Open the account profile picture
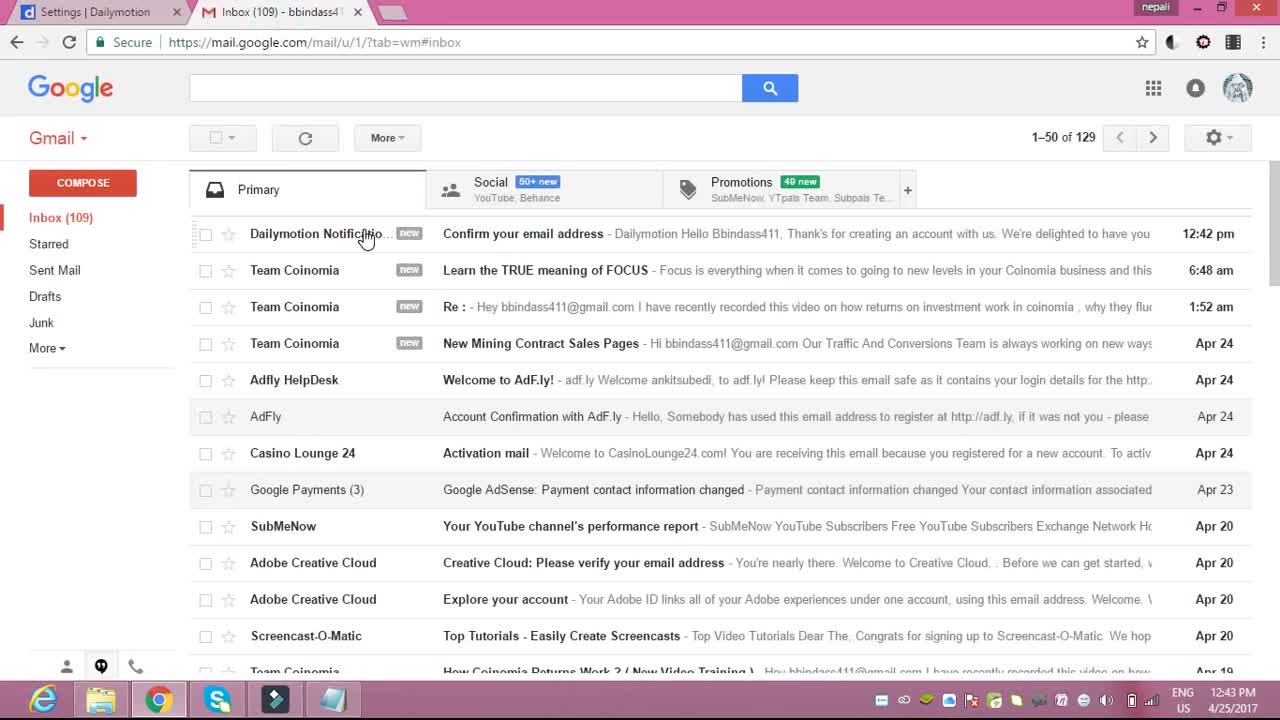This screenshot has width=1280, height=720. point(1238,88)
